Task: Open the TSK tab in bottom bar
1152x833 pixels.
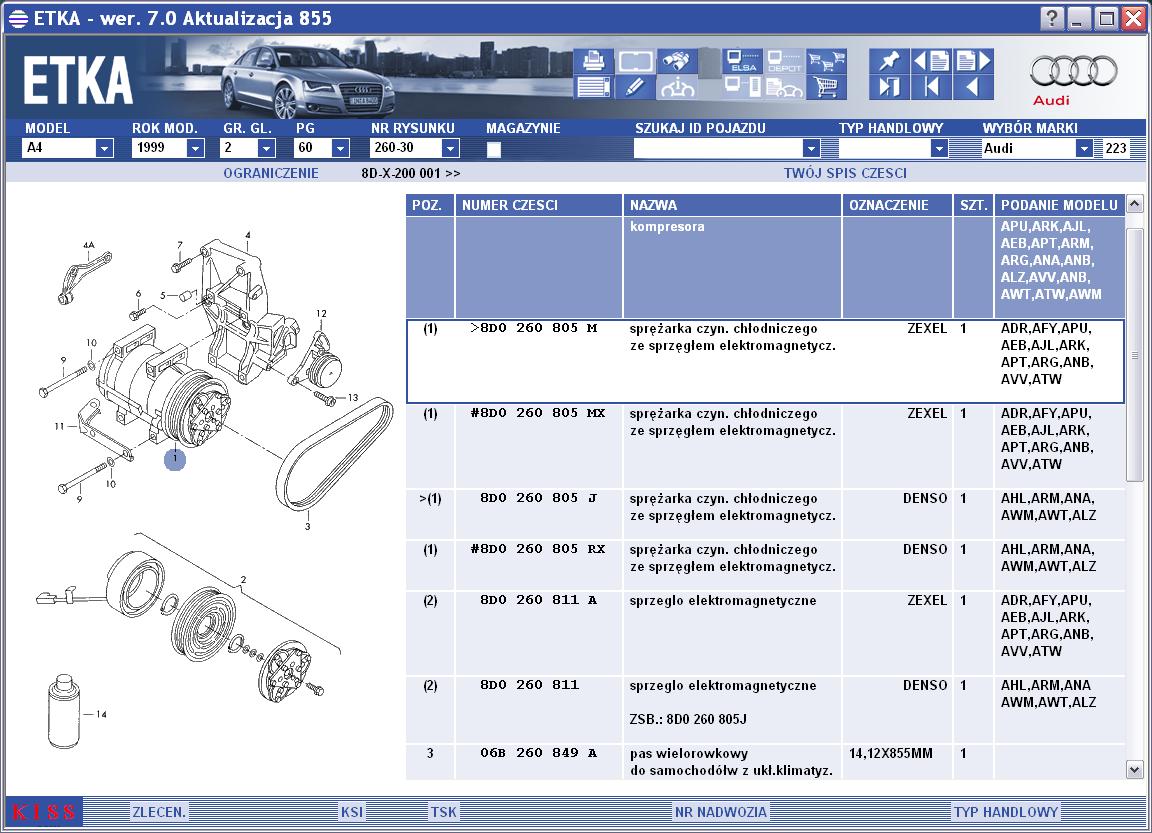Action: coord(444,812)
